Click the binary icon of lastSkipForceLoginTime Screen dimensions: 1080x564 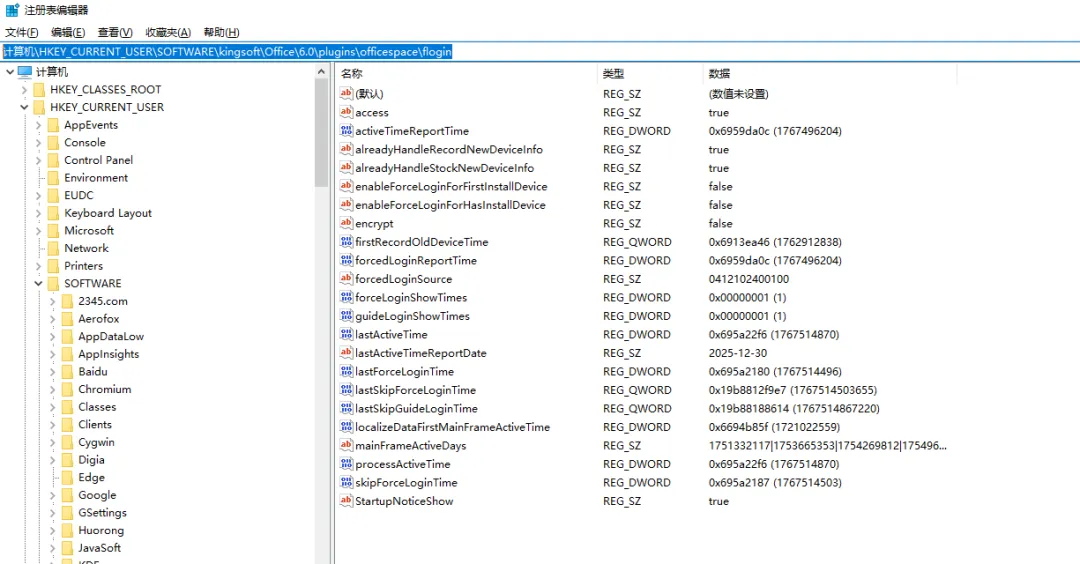[x=346, y=390]
